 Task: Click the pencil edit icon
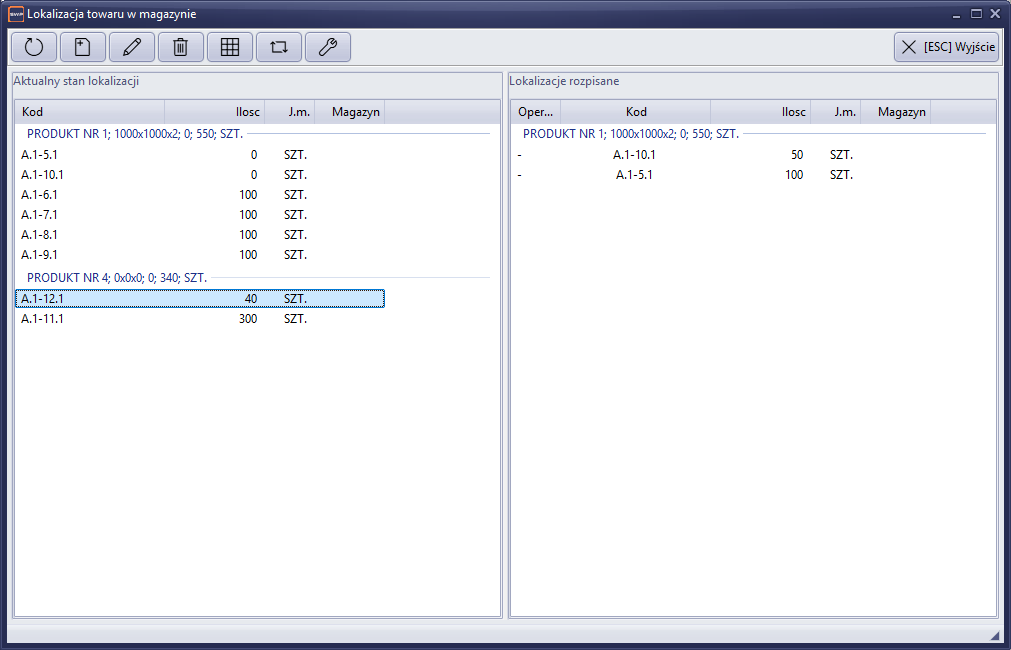[132, 47]
